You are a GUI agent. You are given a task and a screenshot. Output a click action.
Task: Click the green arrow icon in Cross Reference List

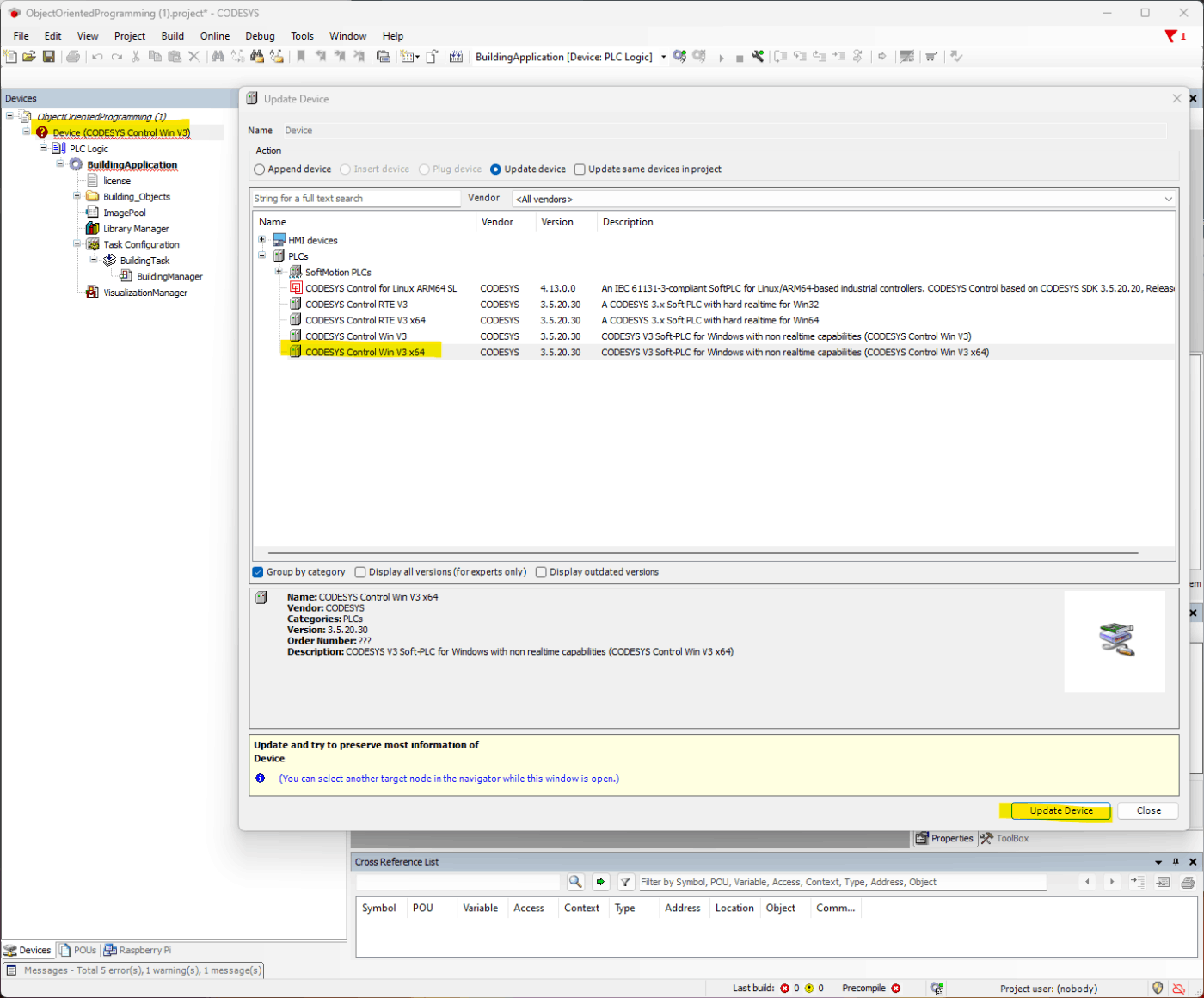[600, 882]
